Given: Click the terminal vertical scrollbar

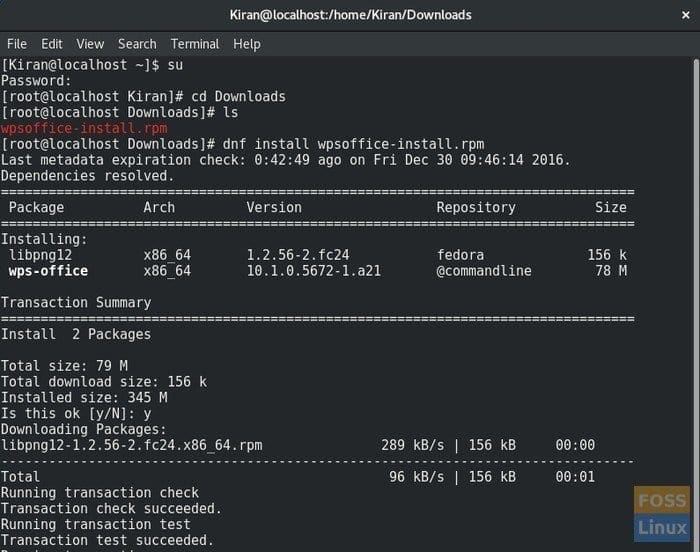Looking at the screenshot, I should [x=696, y=304].
